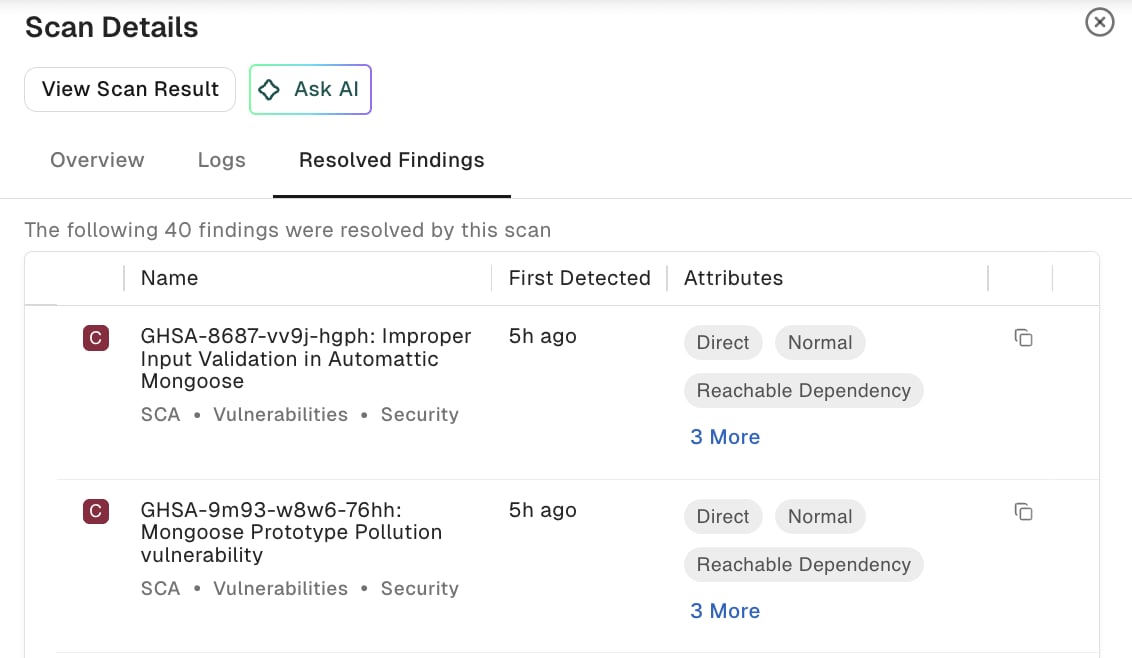Screen dimensions: 1132x658
Task: Close the Scan Details panel
Action: [1100, 22]
